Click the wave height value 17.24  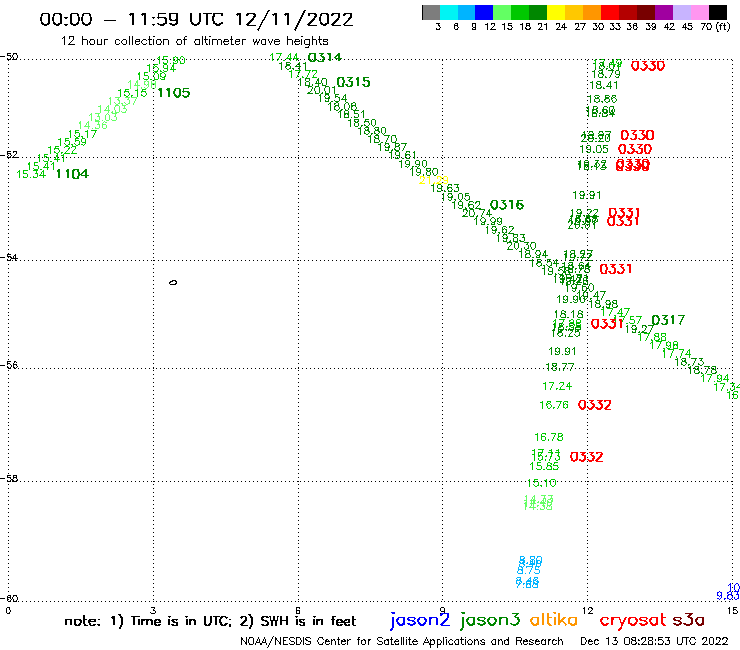coord(557,386)
